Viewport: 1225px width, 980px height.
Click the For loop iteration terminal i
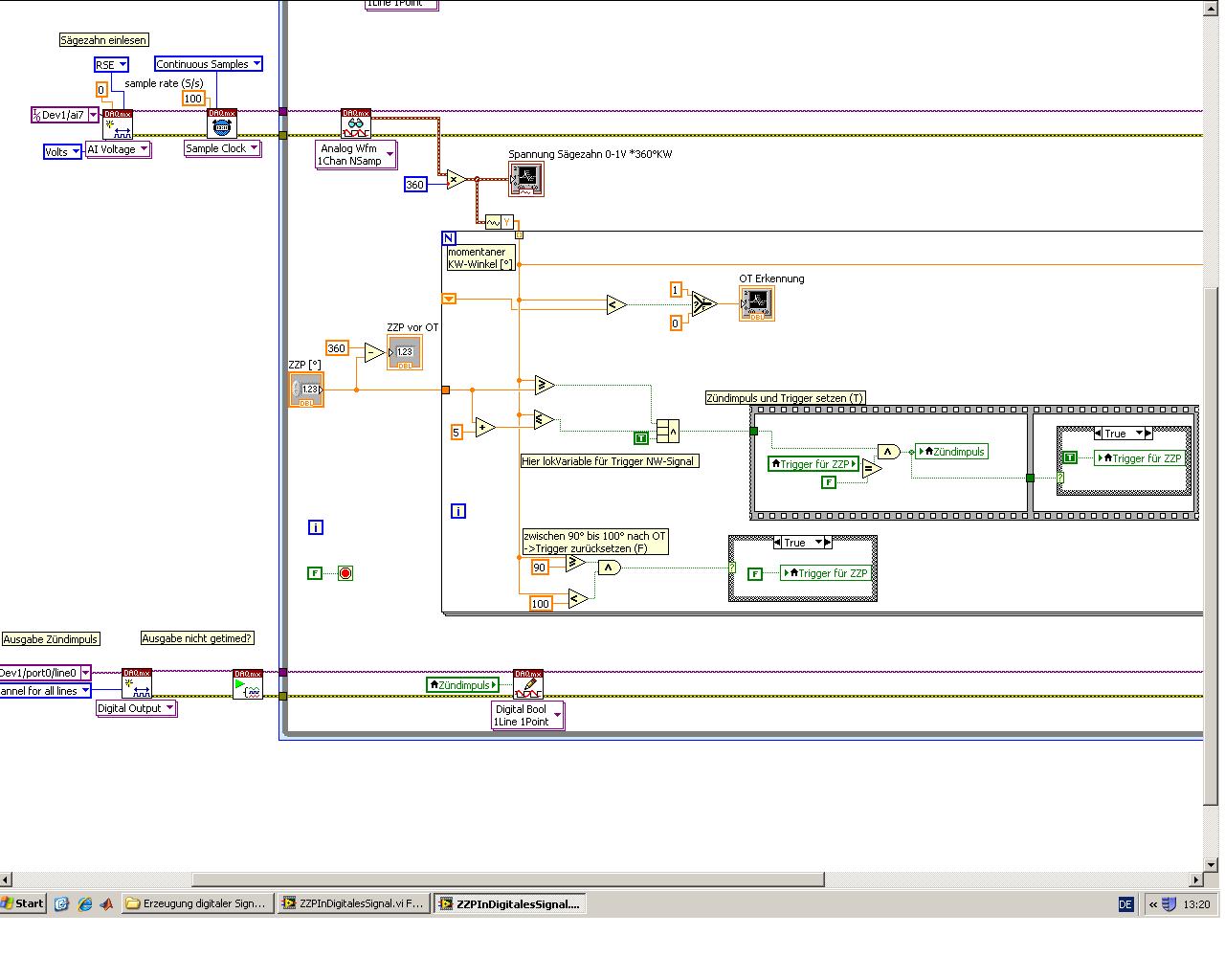[458, 511]
